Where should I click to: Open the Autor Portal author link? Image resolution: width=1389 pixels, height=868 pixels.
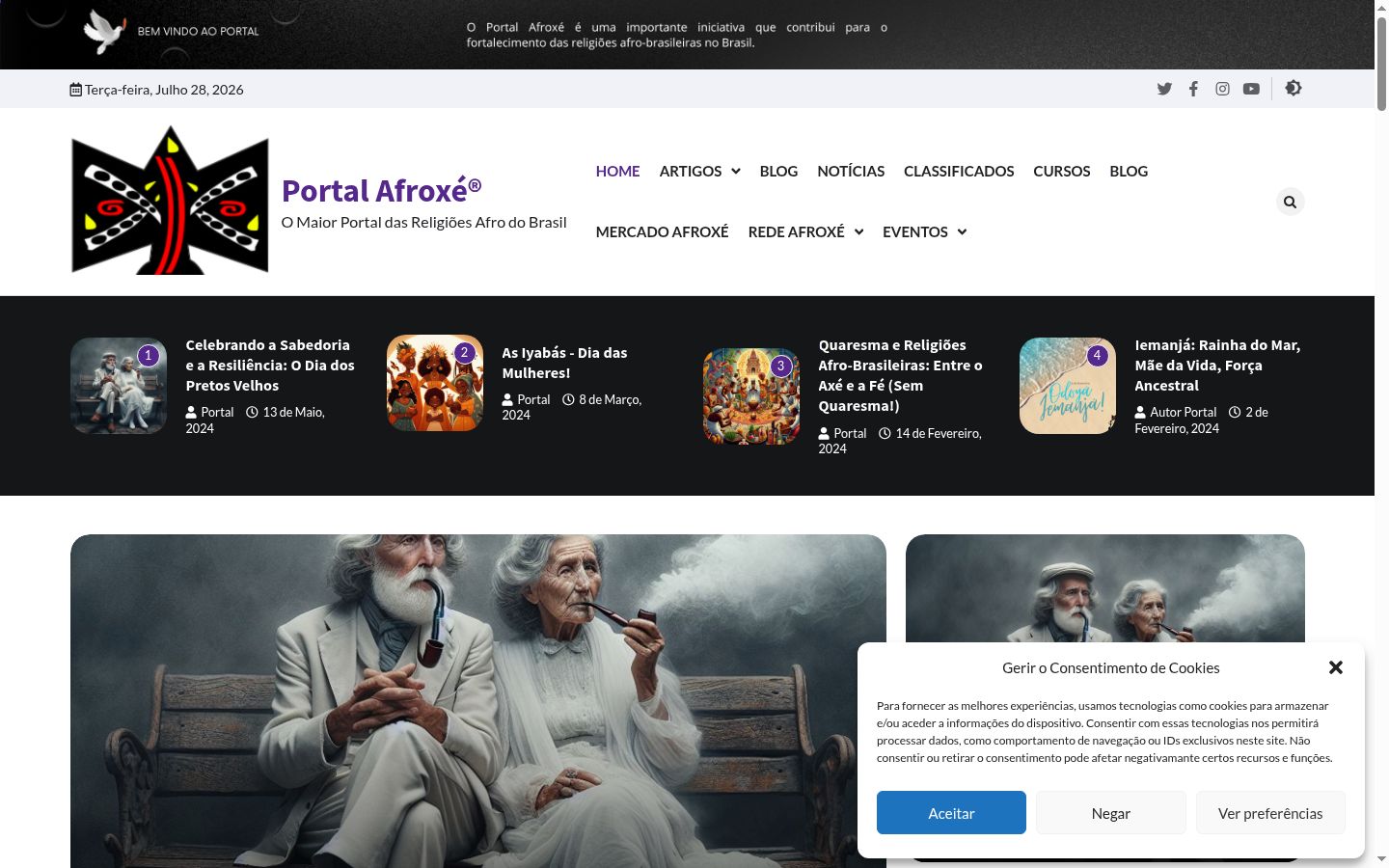pyautogui.click(x=1175, y=412)
